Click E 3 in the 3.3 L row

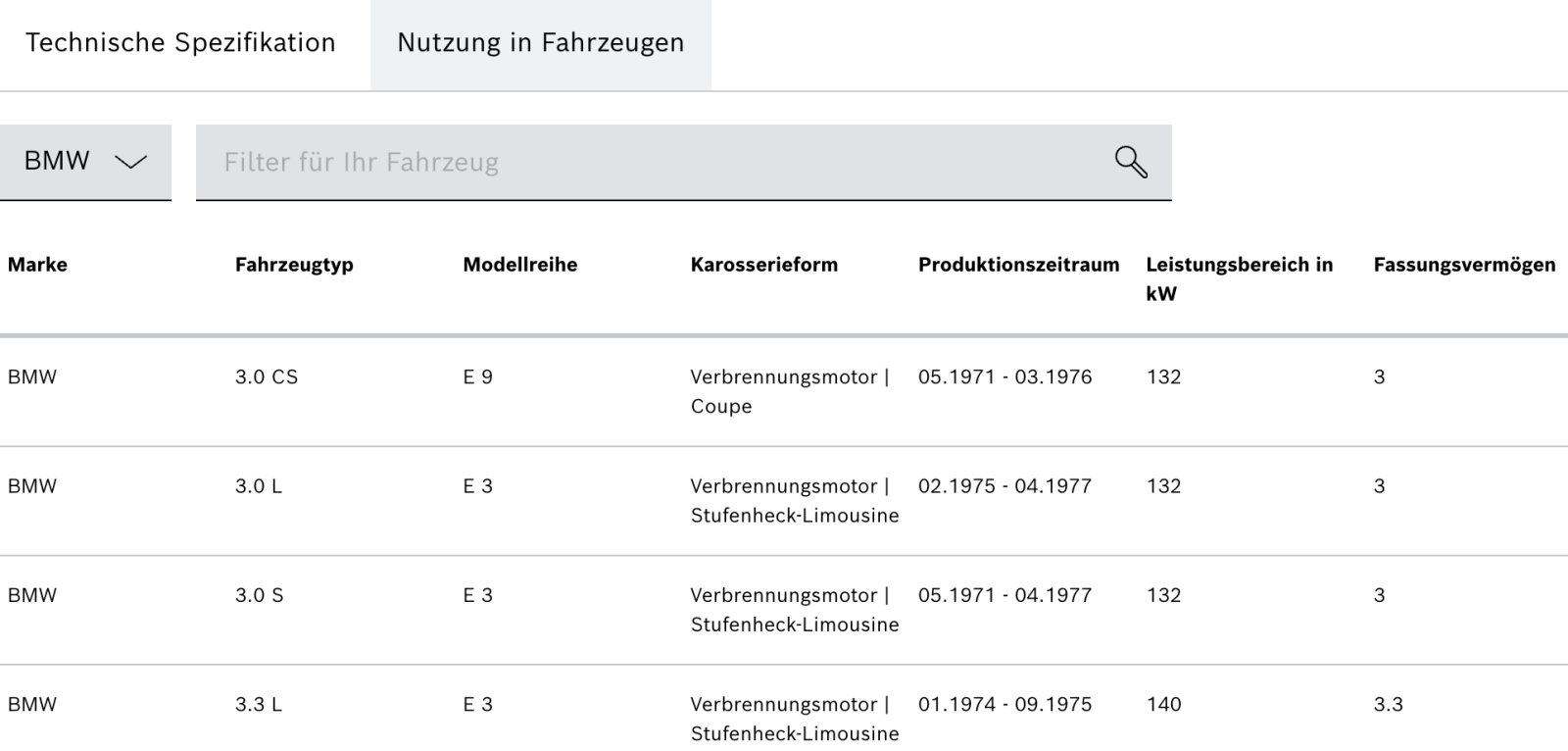(478, 704)
